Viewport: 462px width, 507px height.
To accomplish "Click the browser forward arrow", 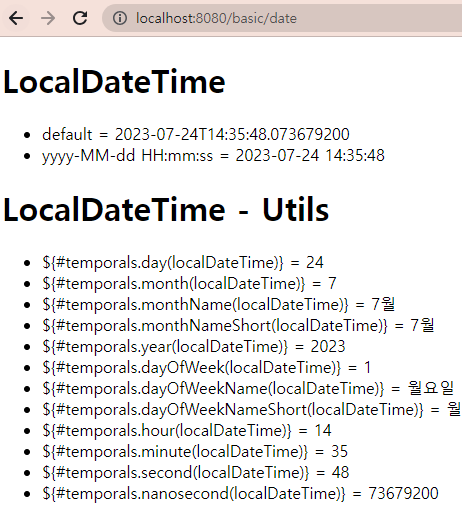I will (48, 18).
